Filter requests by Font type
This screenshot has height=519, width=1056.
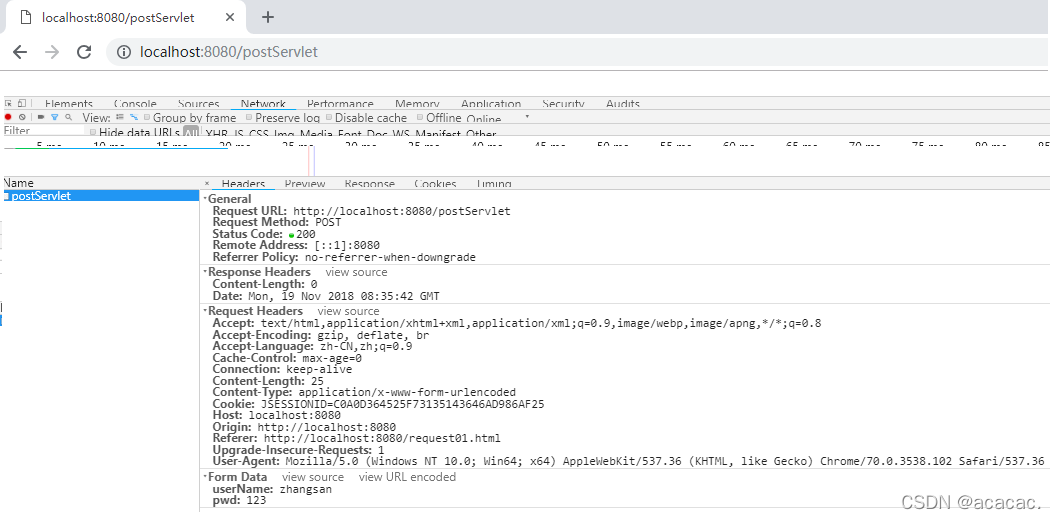[x=350, y=133]
